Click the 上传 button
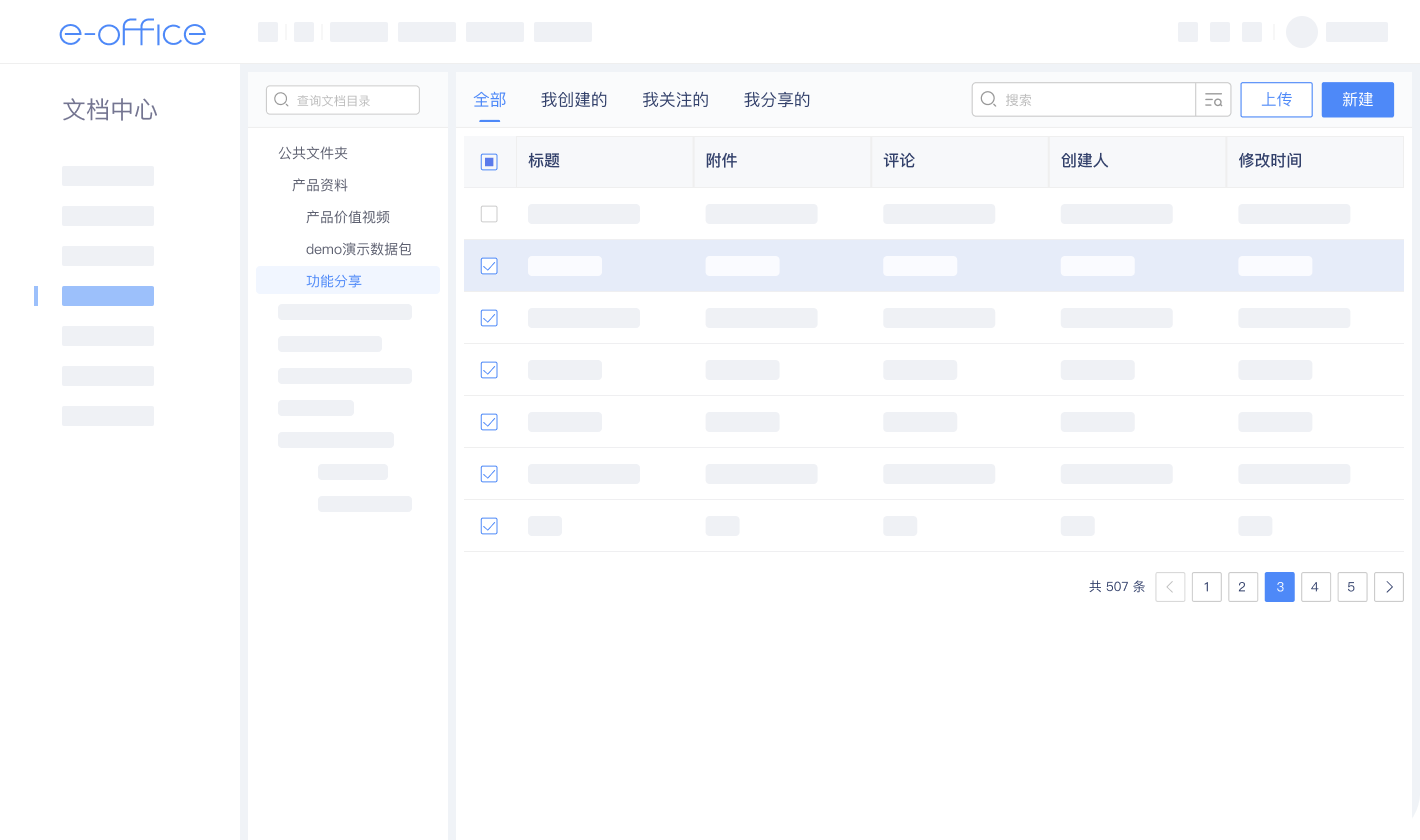 coord(1277,100)
